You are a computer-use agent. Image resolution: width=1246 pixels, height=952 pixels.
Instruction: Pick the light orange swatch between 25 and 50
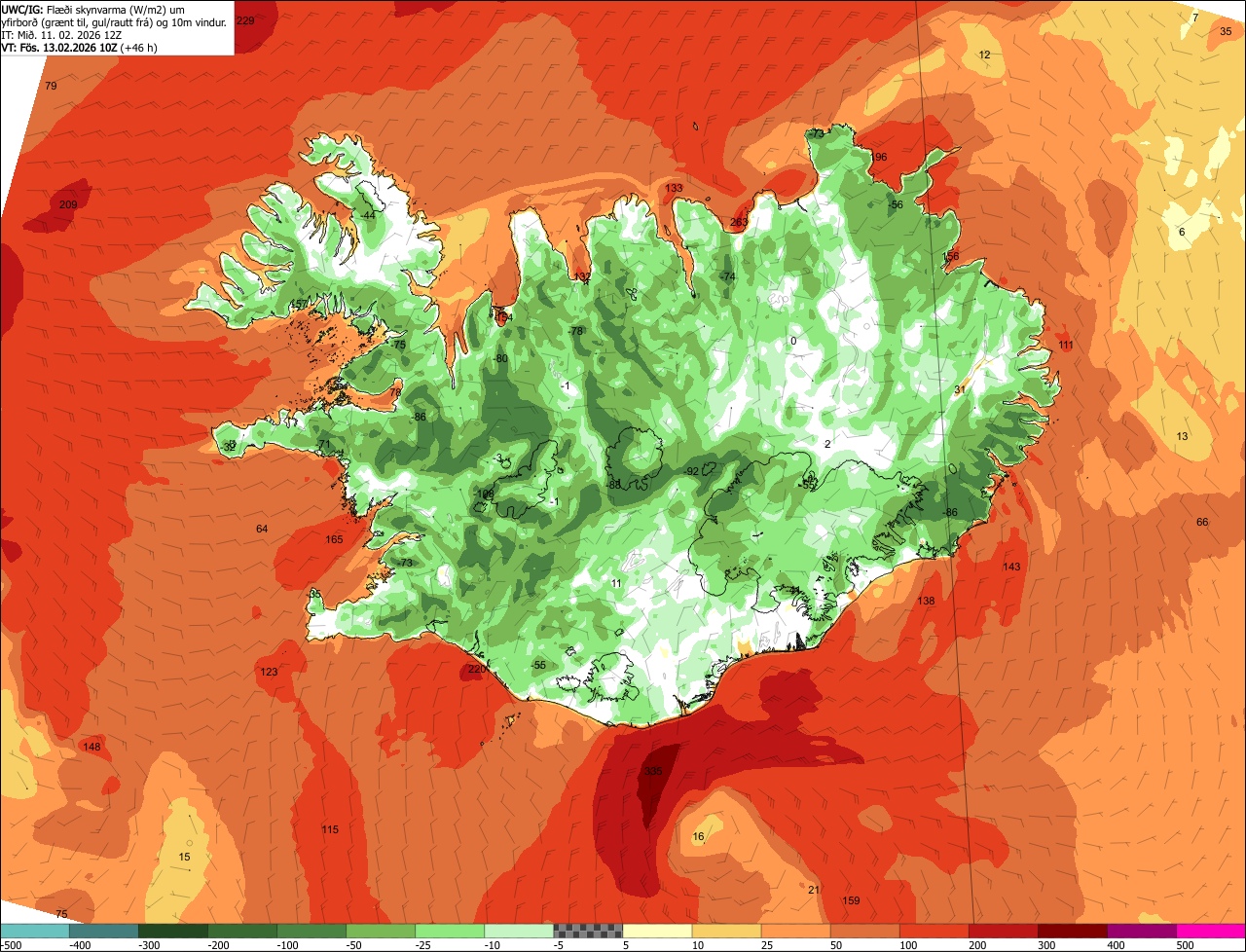(x=795, y=931)
